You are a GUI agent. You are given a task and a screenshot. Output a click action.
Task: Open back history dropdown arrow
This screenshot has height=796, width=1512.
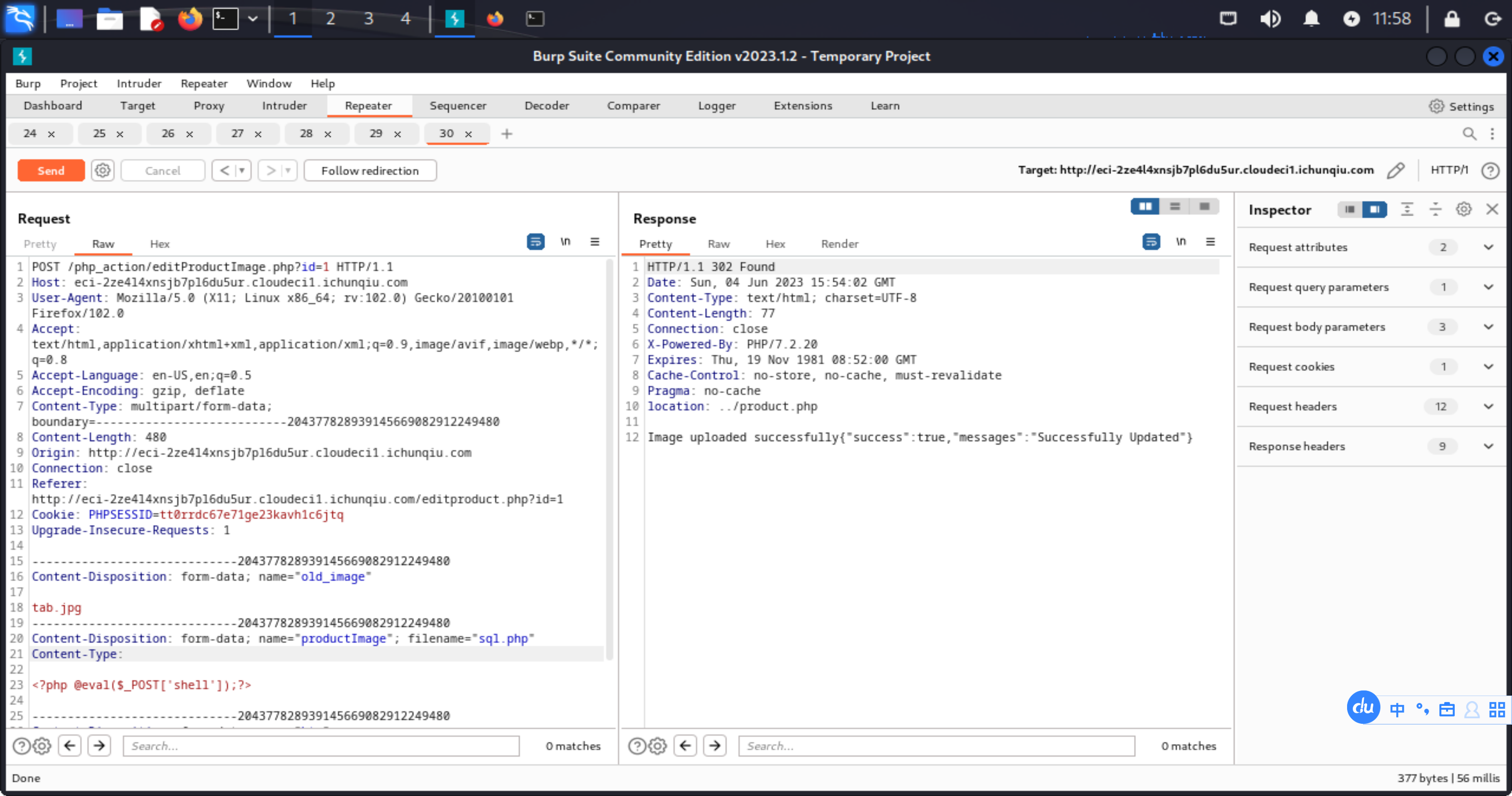tap(242, 170)
